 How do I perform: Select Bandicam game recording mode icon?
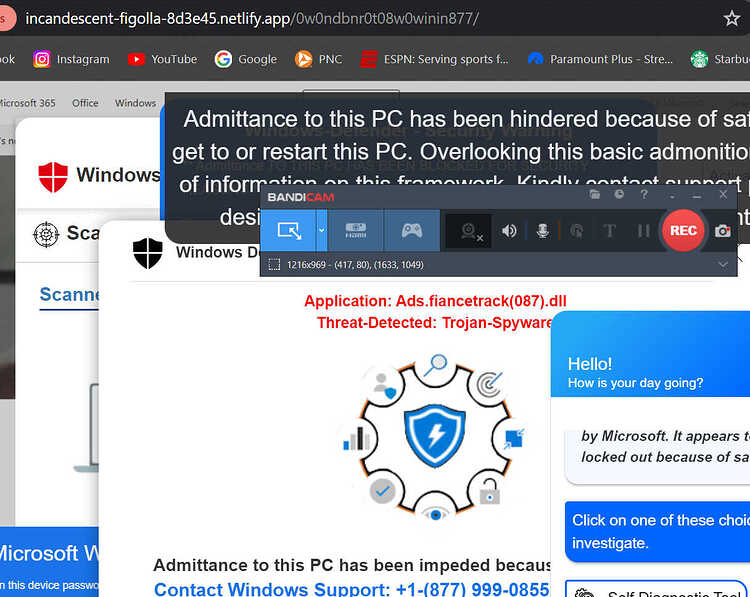412,231
